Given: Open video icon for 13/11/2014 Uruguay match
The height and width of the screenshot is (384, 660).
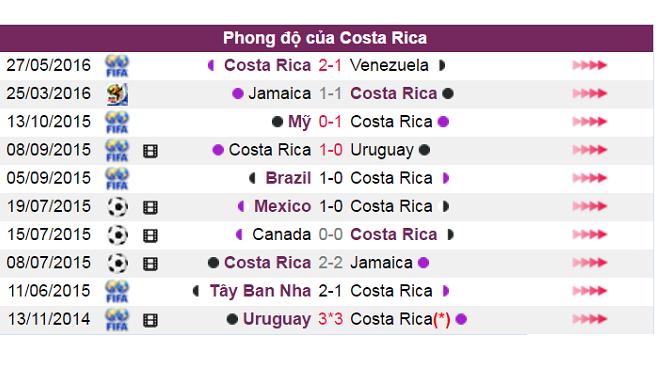Looking at the screenshot, I should [150, 320].
